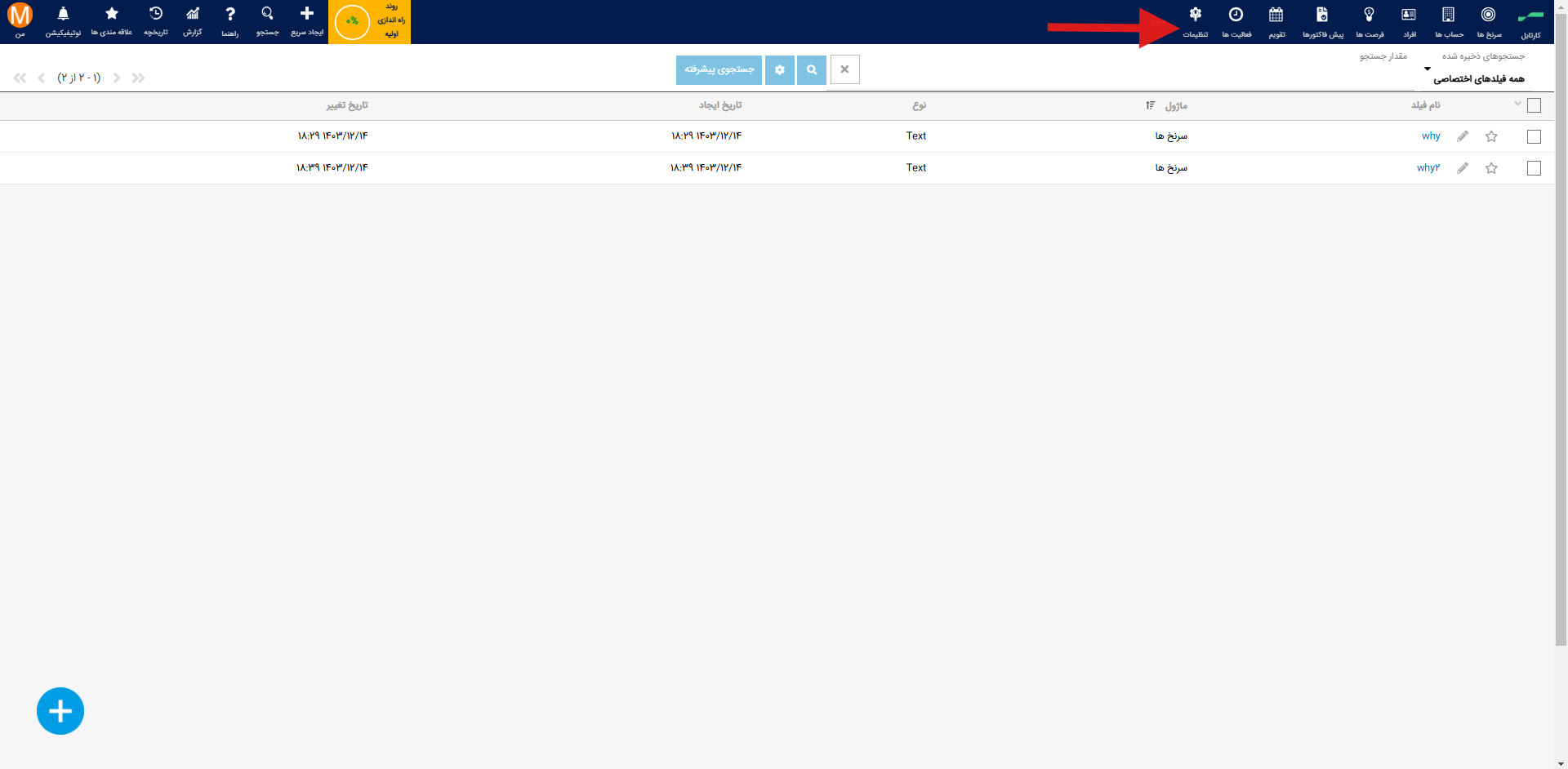This screenshot has height=769, width=1568.
Task: Click the blue search magnifier button
Action: pyautogui.click(x=812, y=69)
